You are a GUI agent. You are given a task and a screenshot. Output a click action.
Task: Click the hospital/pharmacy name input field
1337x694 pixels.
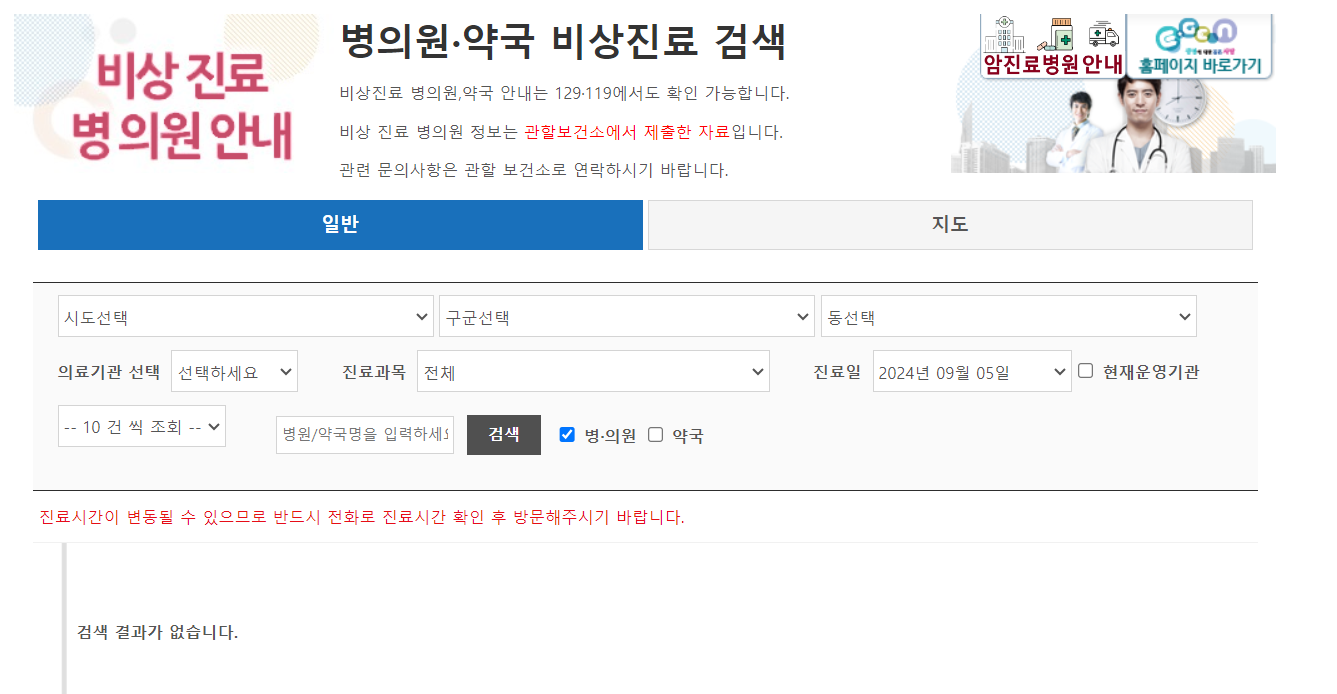[364, 434]
